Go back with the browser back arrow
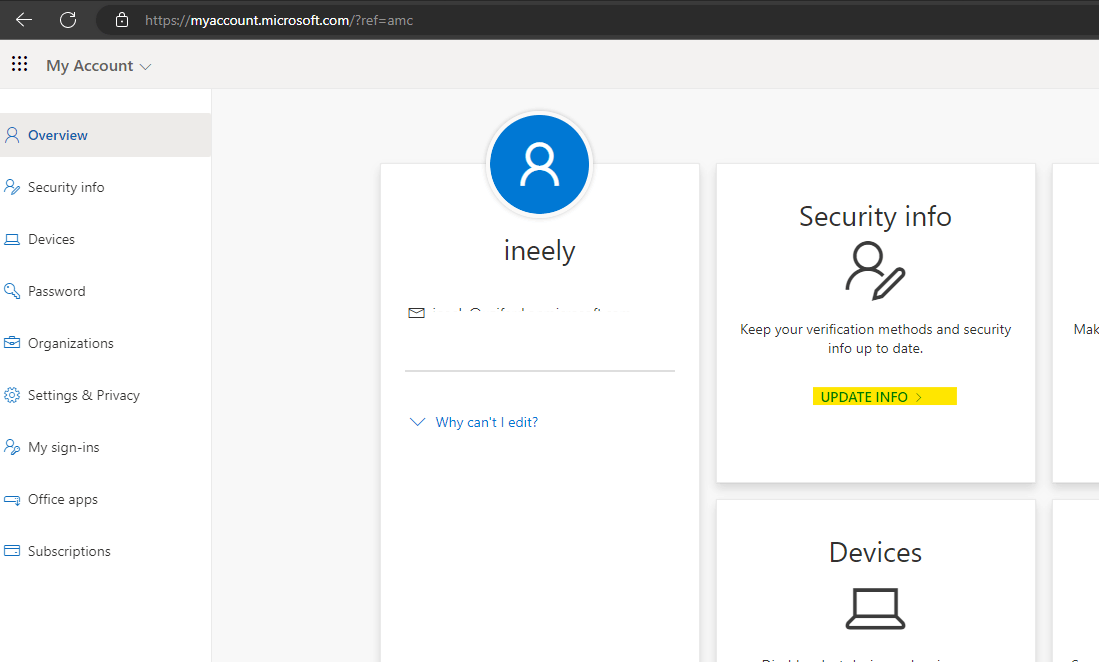Image resolution: width=1099 pixels, height=662 pixels. pos(24,20)
